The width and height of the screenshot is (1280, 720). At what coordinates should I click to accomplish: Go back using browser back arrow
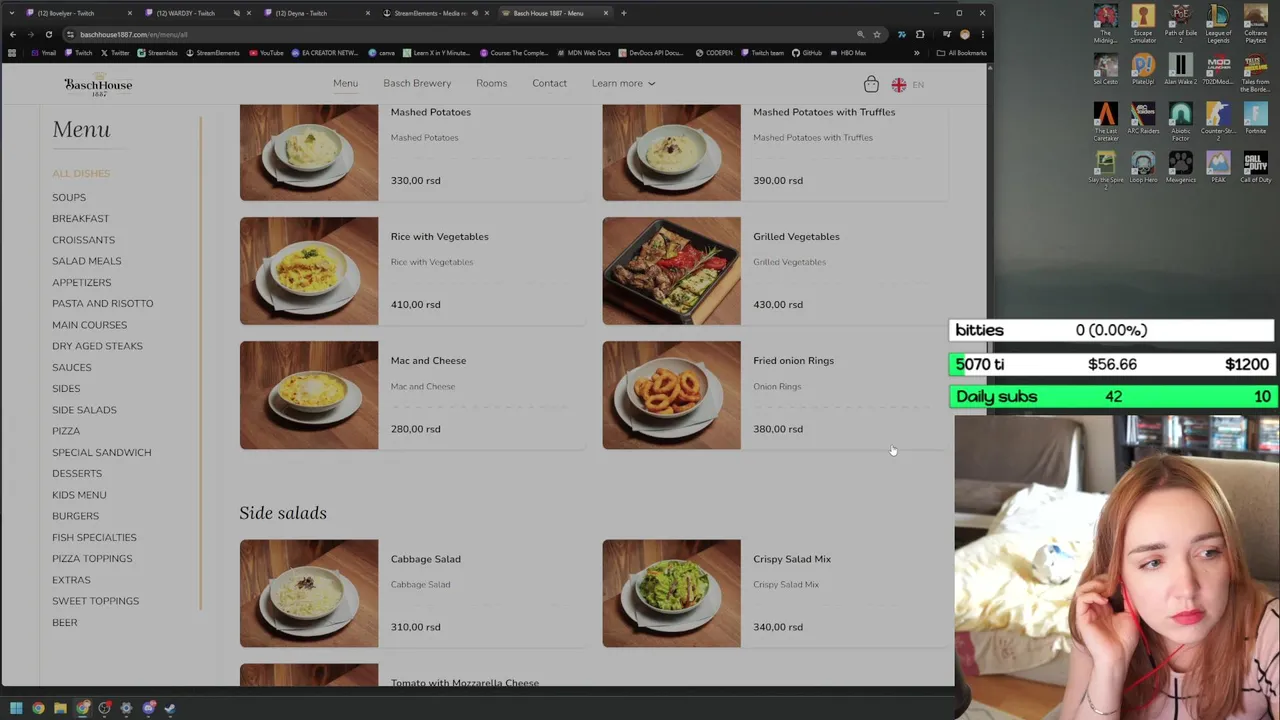point(12,34)
